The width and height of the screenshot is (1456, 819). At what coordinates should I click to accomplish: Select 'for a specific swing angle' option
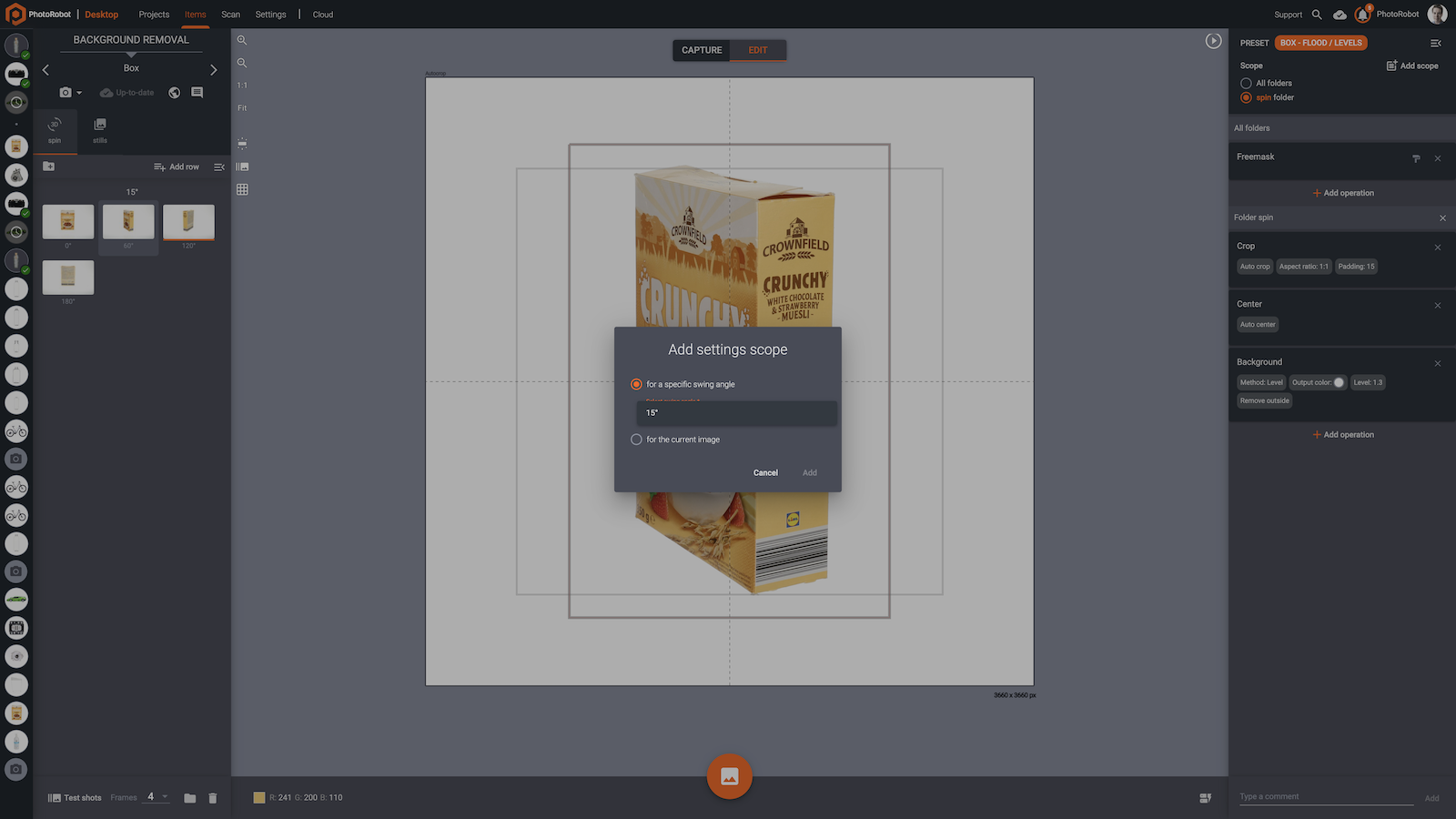[x=636, y=384]
